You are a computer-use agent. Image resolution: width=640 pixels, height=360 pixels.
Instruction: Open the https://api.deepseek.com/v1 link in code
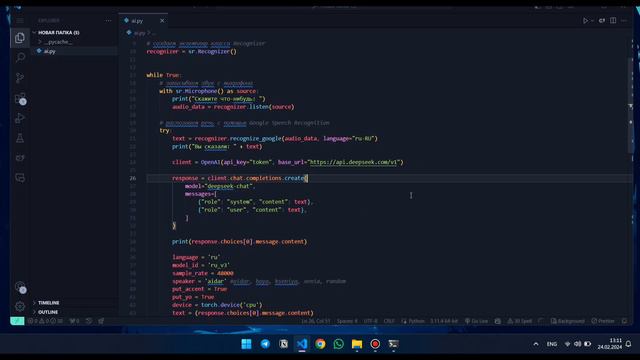coord(353,162)
